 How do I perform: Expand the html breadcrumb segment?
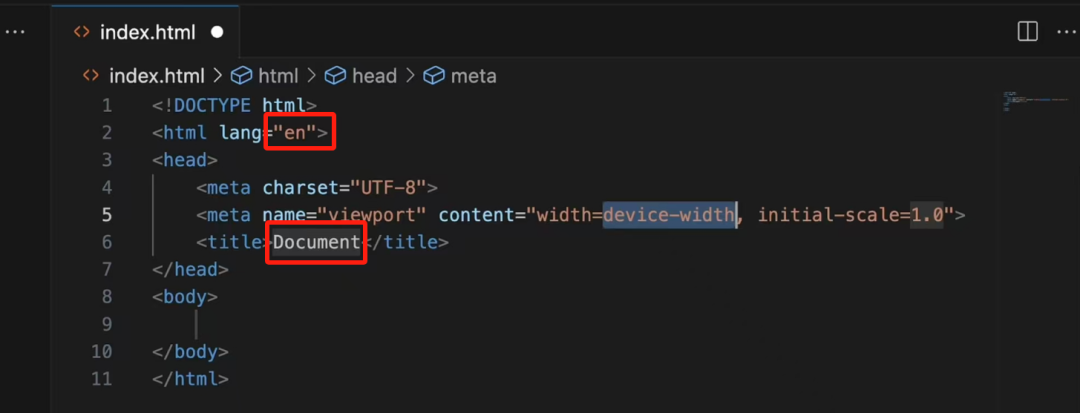(x=278, y=76)
